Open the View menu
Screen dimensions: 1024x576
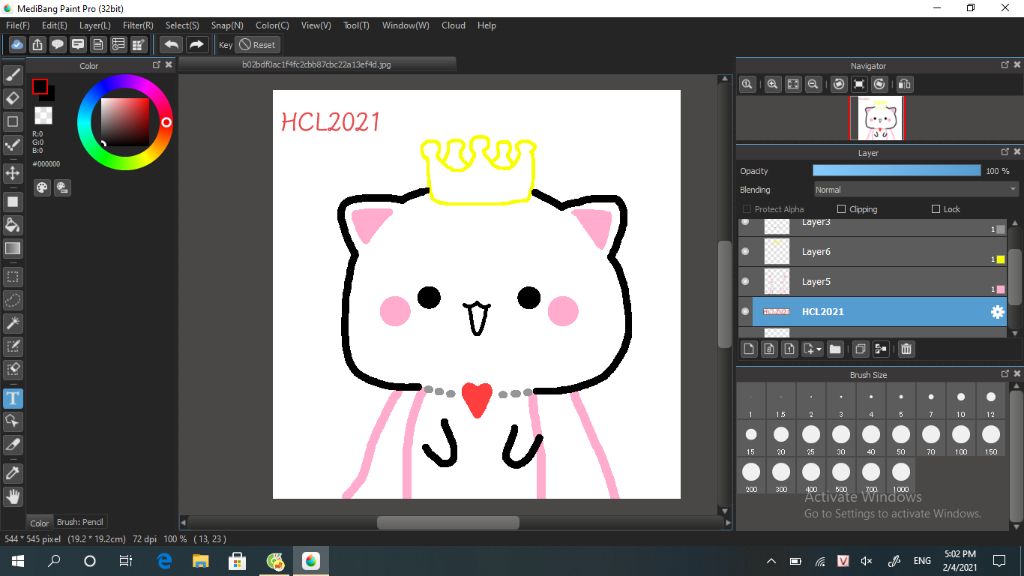pyautogui.click(x=316, y=25)
